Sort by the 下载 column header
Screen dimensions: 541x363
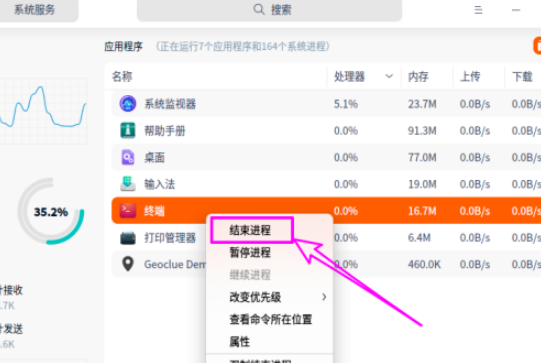522,76
